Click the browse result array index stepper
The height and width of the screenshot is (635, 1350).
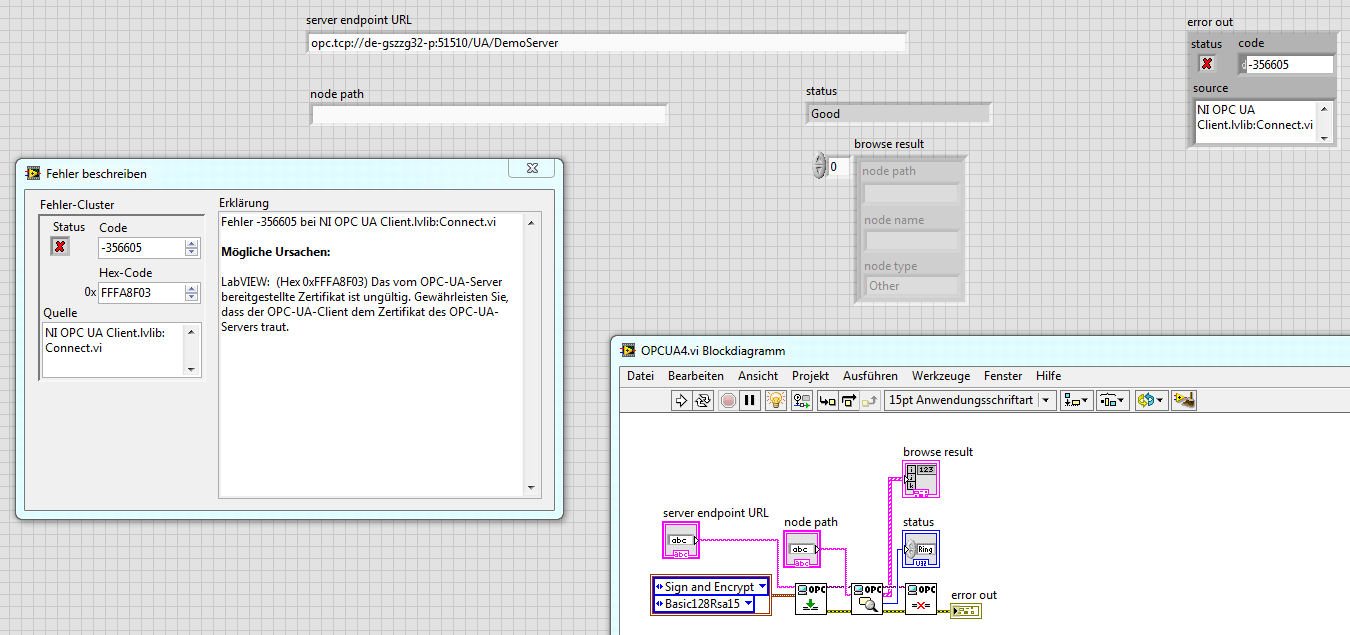pos(820,166)
